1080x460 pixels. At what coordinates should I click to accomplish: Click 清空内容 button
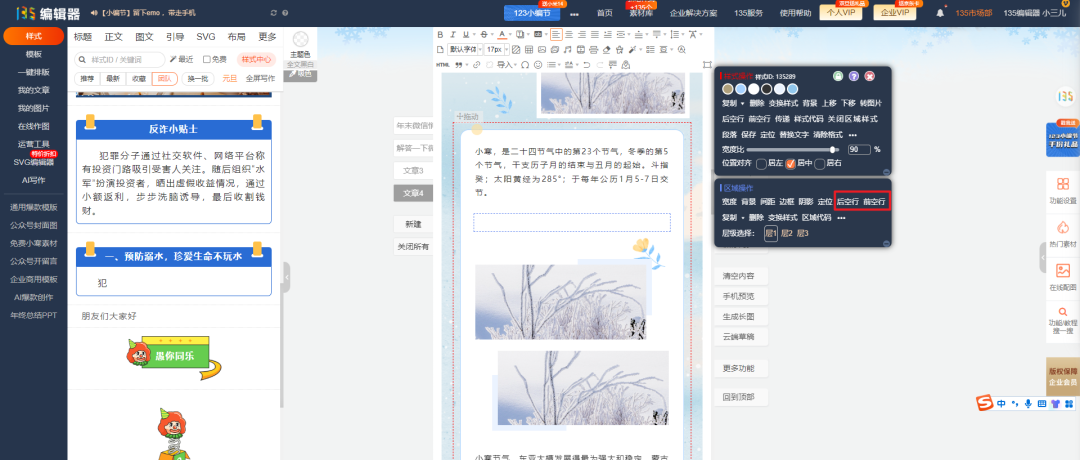click(738, 276)
